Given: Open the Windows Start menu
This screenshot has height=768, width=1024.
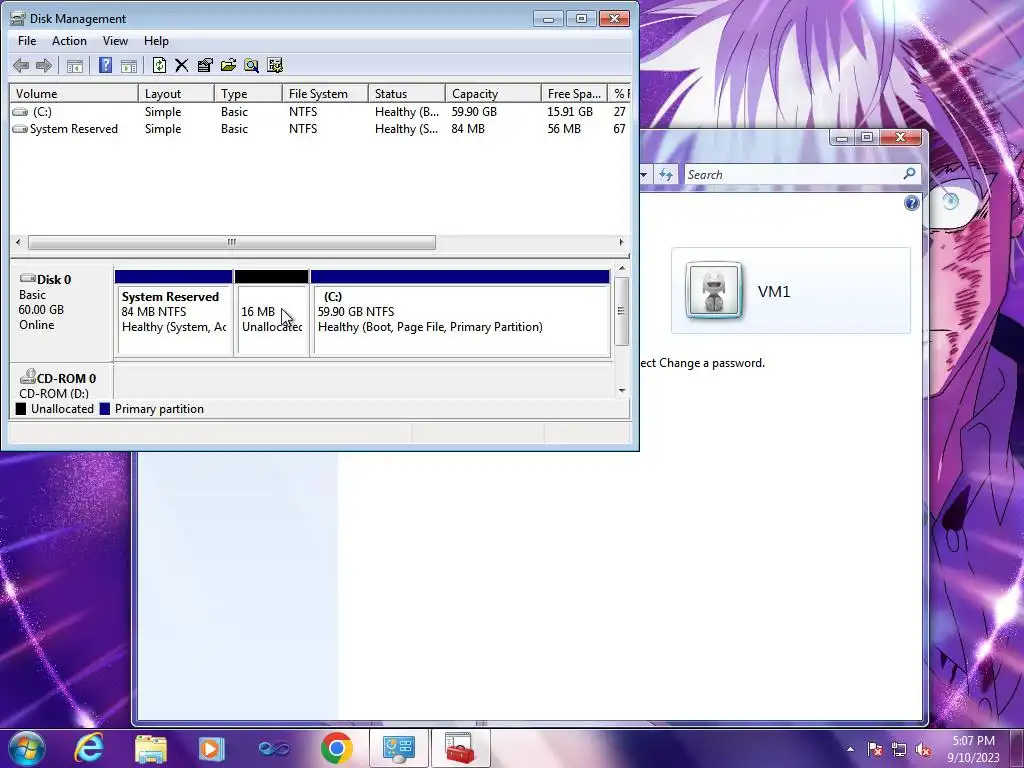Looking at the screenshot, I should click(x=27, y=748).
